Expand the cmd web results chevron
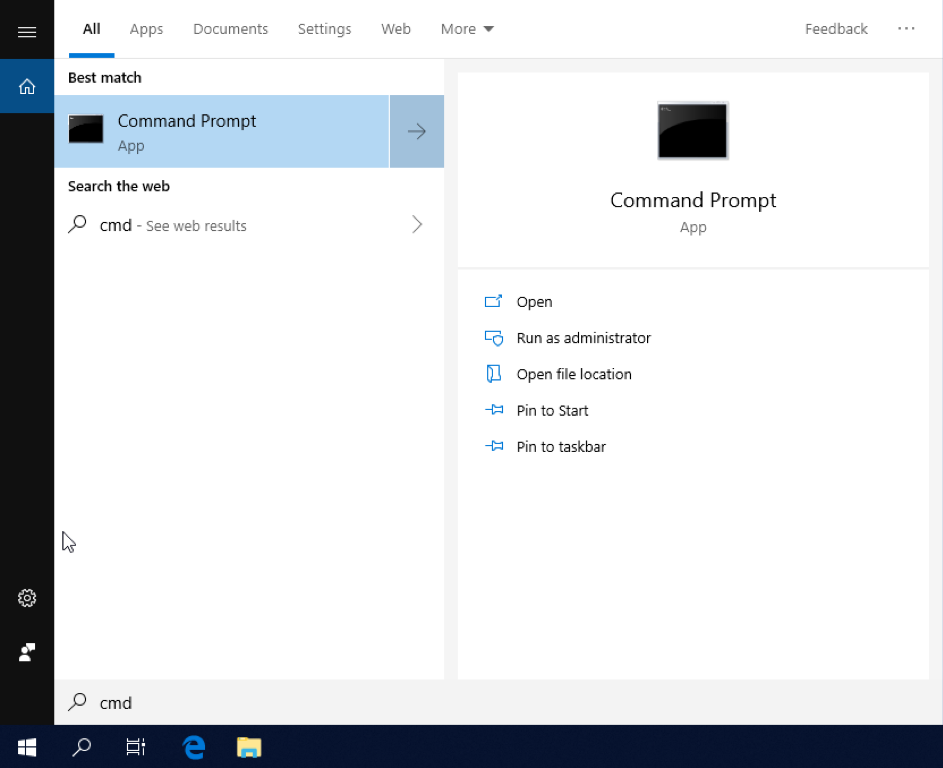943x768 pixels. click(x=417, y=225)
